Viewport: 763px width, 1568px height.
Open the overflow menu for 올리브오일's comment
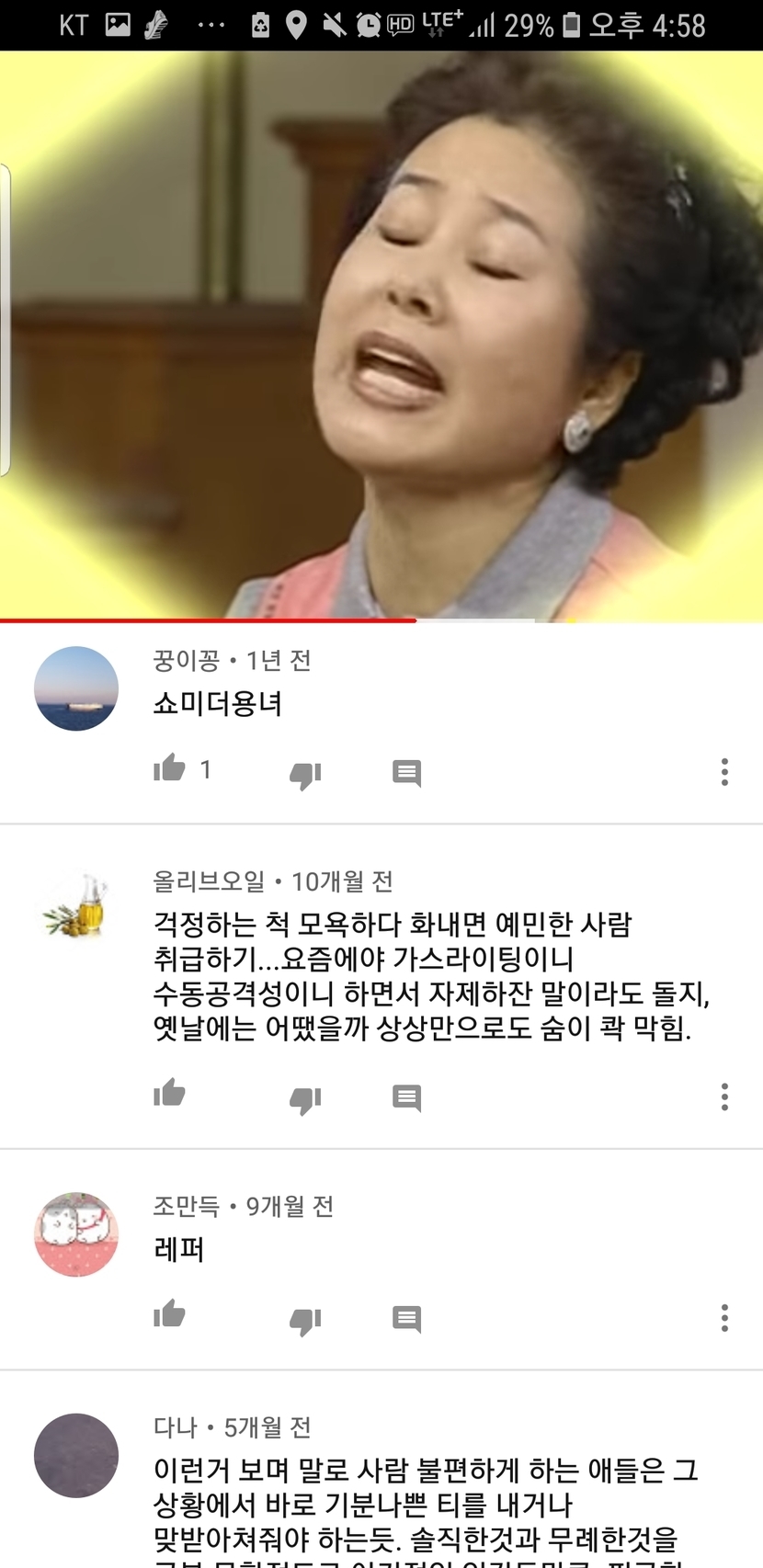(x=724, y=1096)
